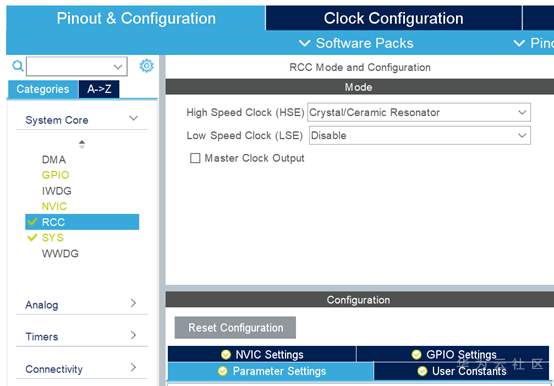Image resolution: width=554 pixels, height=386 pixels.
Task: Select IWDG in System Core list
Action: click(x=57, y=191)
